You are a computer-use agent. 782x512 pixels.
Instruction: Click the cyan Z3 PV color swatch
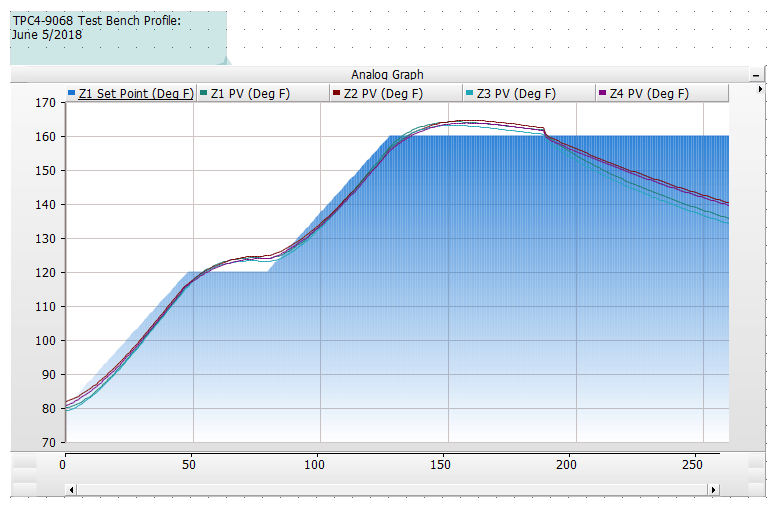click(x=469, y=93)
